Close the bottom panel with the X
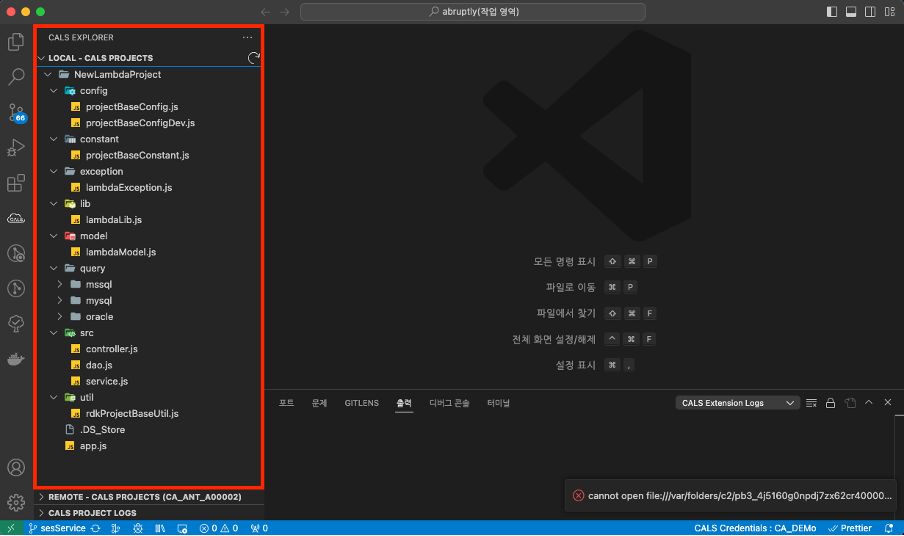Image resolution: width=904 pixels, height=536 pixels. tap(888, 402)
